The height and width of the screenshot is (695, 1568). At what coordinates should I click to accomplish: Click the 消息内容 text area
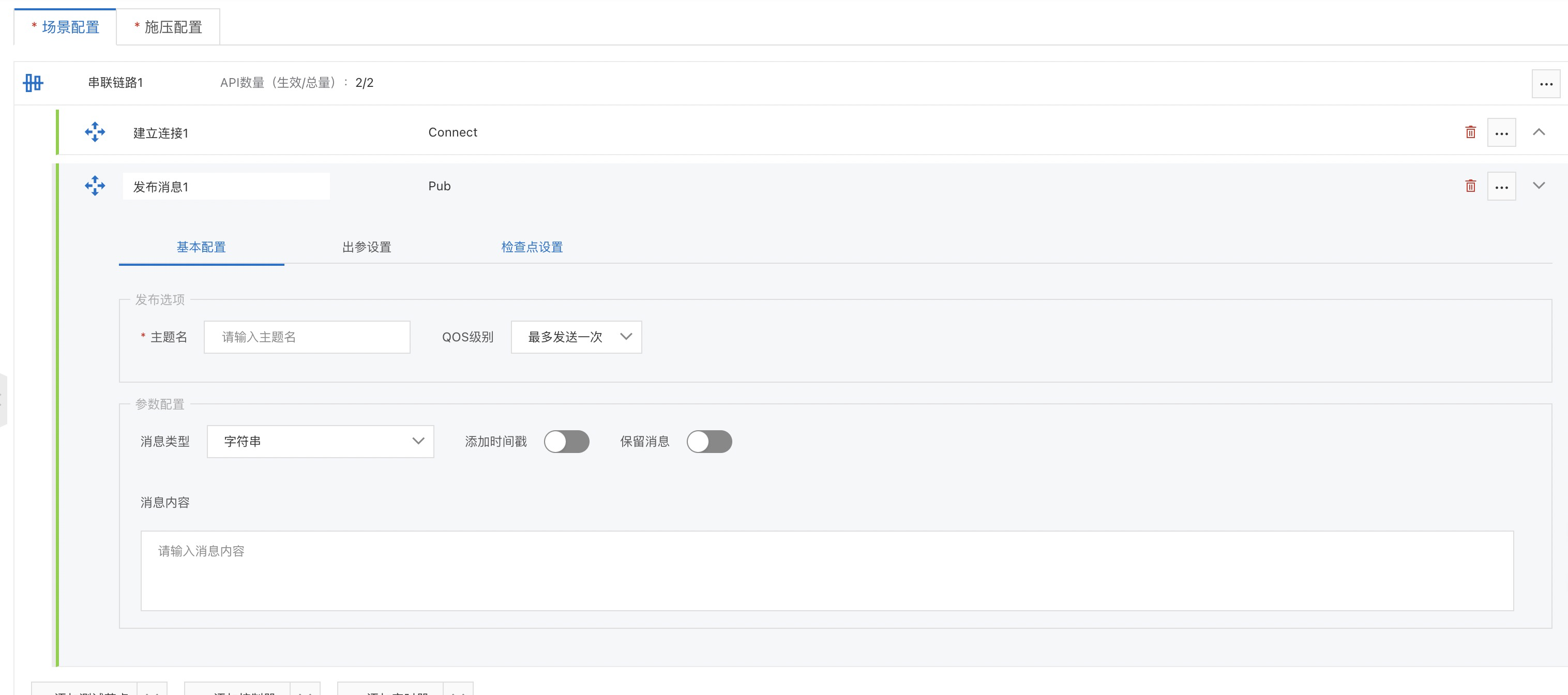(826, 570)
